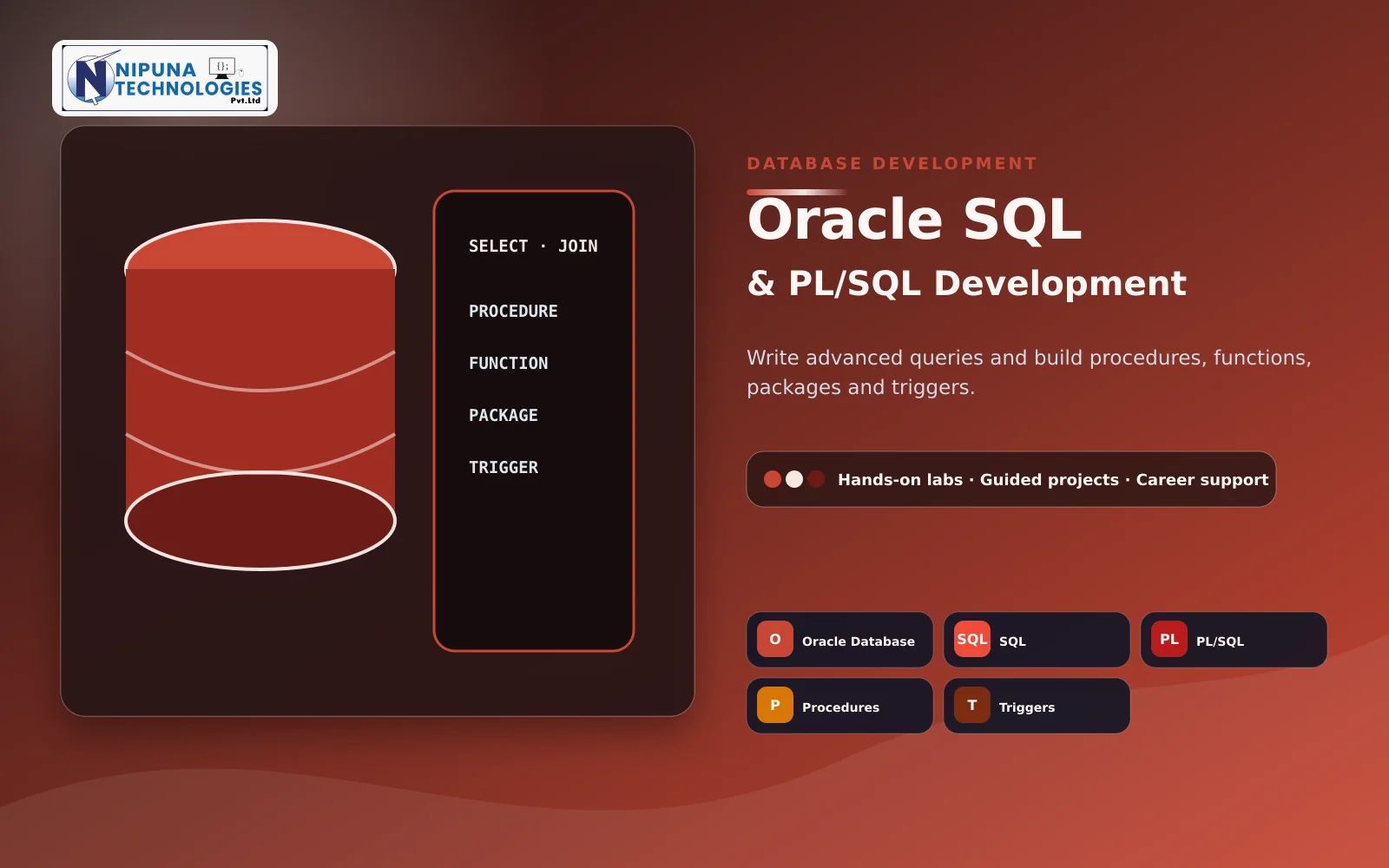Click the PL badge icon
The height and width of the screenshot is (868, 1389).
click(x=1169, y=639)
